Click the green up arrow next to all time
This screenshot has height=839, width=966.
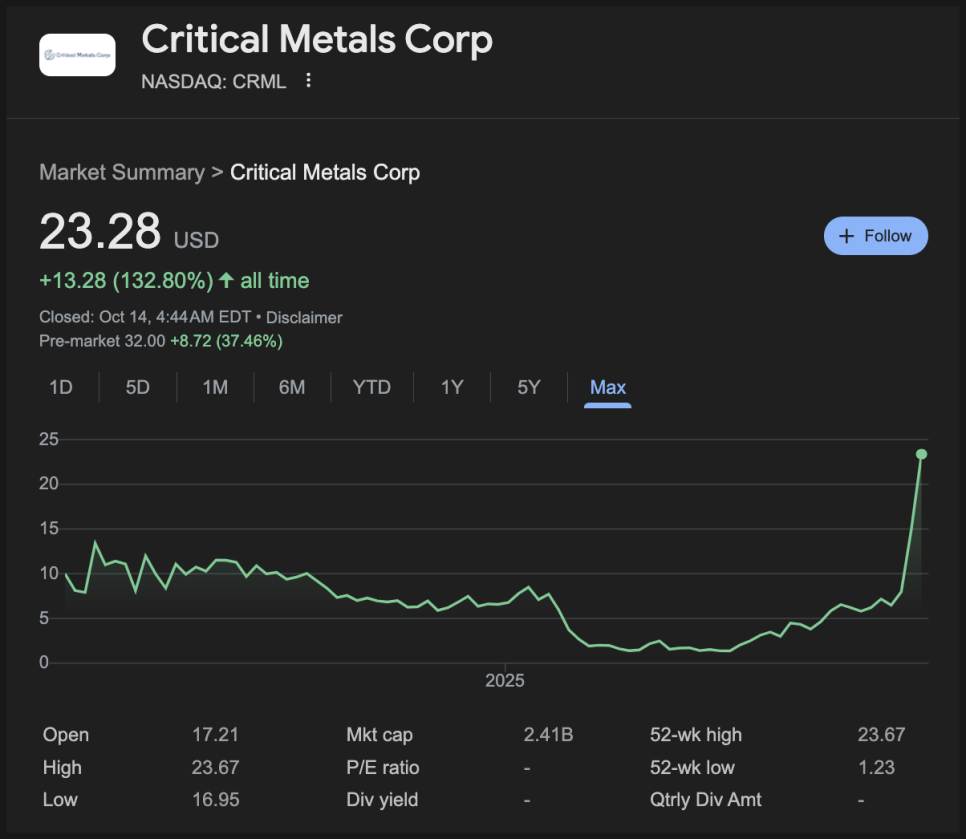tap(226, 281)
